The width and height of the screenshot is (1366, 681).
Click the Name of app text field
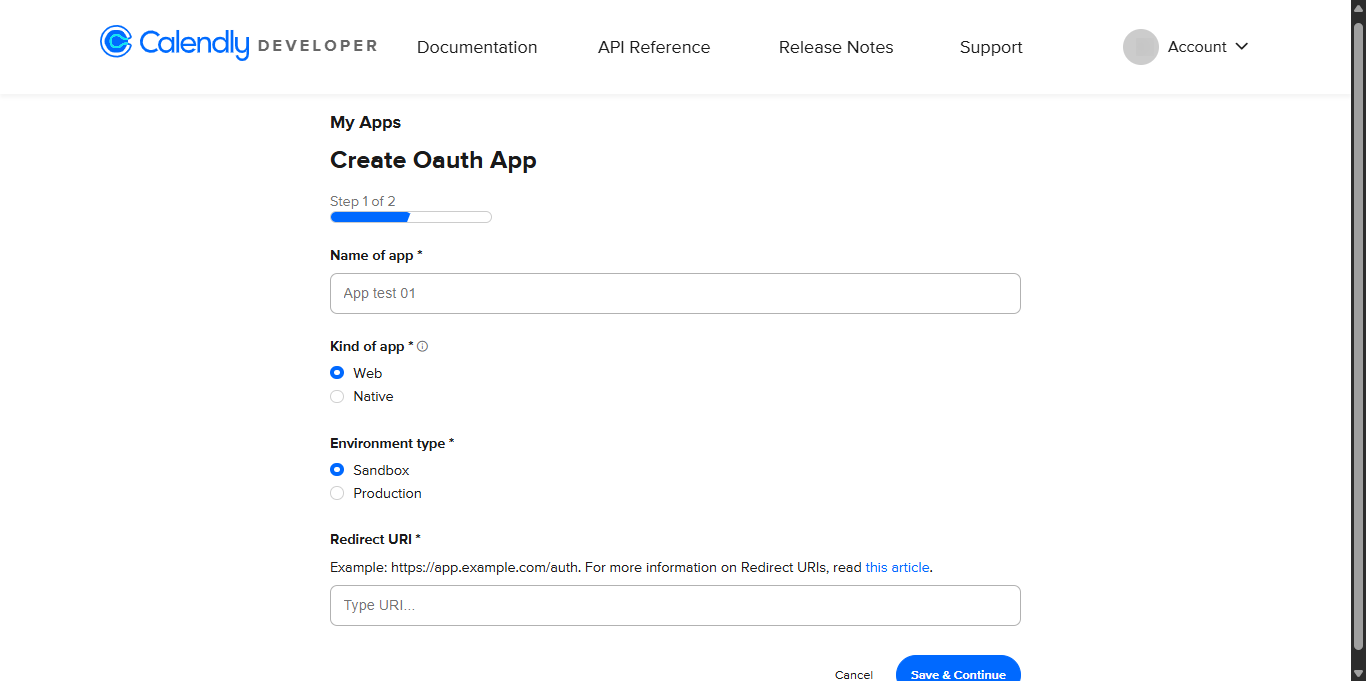[x=675, y=294]
